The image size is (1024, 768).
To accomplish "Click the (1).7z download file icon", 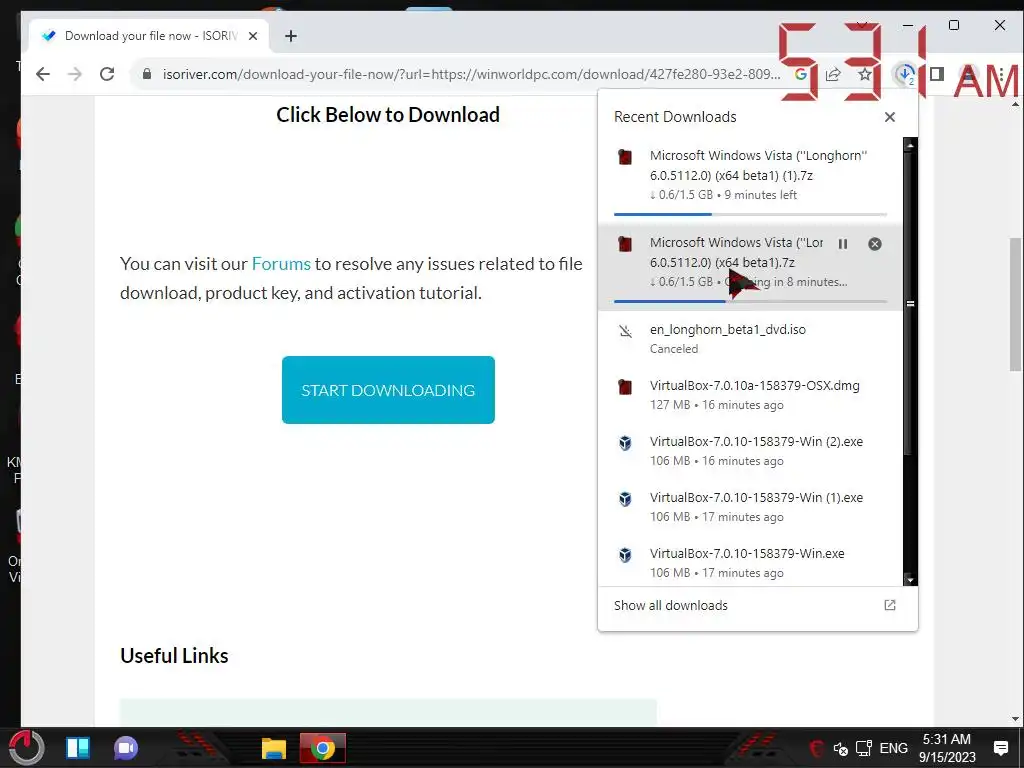I will [625, 157].
